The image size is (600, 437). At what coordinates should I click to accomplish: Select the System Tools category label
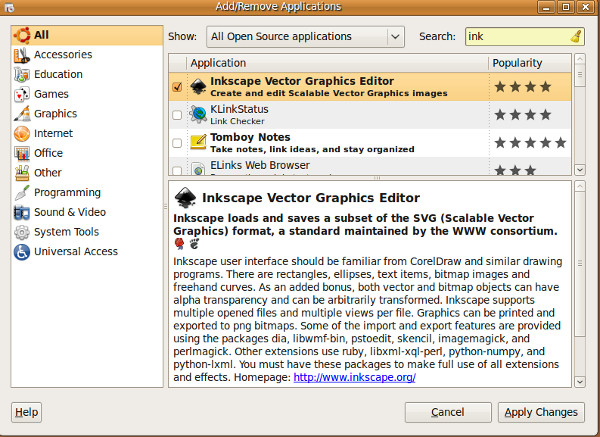pos(67,232)
